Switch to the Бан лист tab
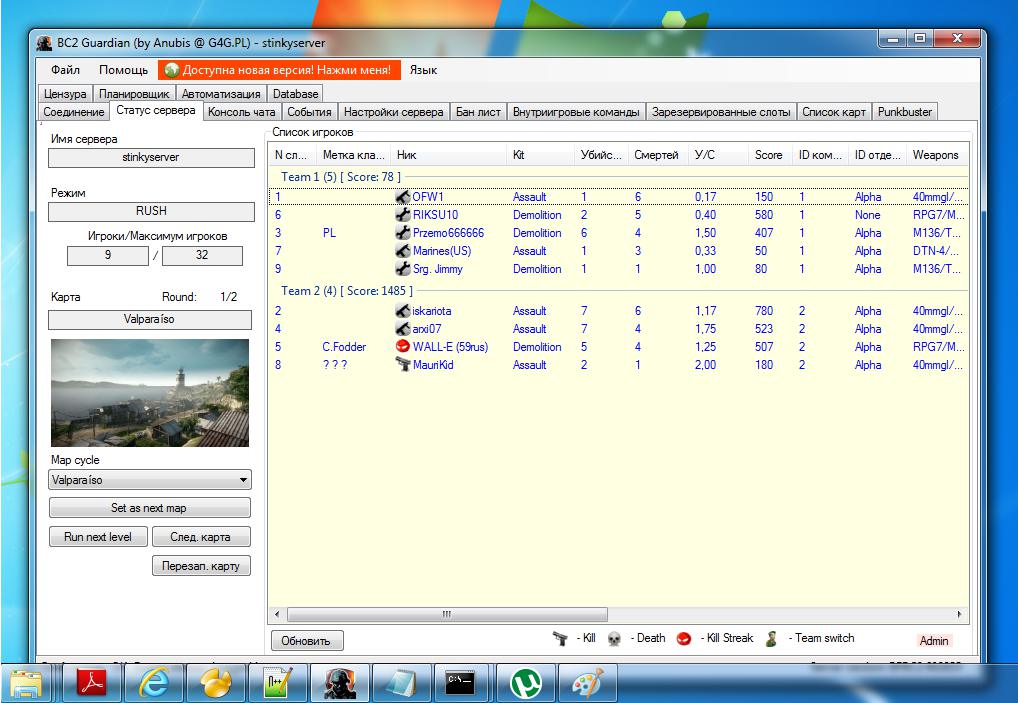Image resolution: width=1018 pixels, height=703 pixels. (x=478, y=112)
